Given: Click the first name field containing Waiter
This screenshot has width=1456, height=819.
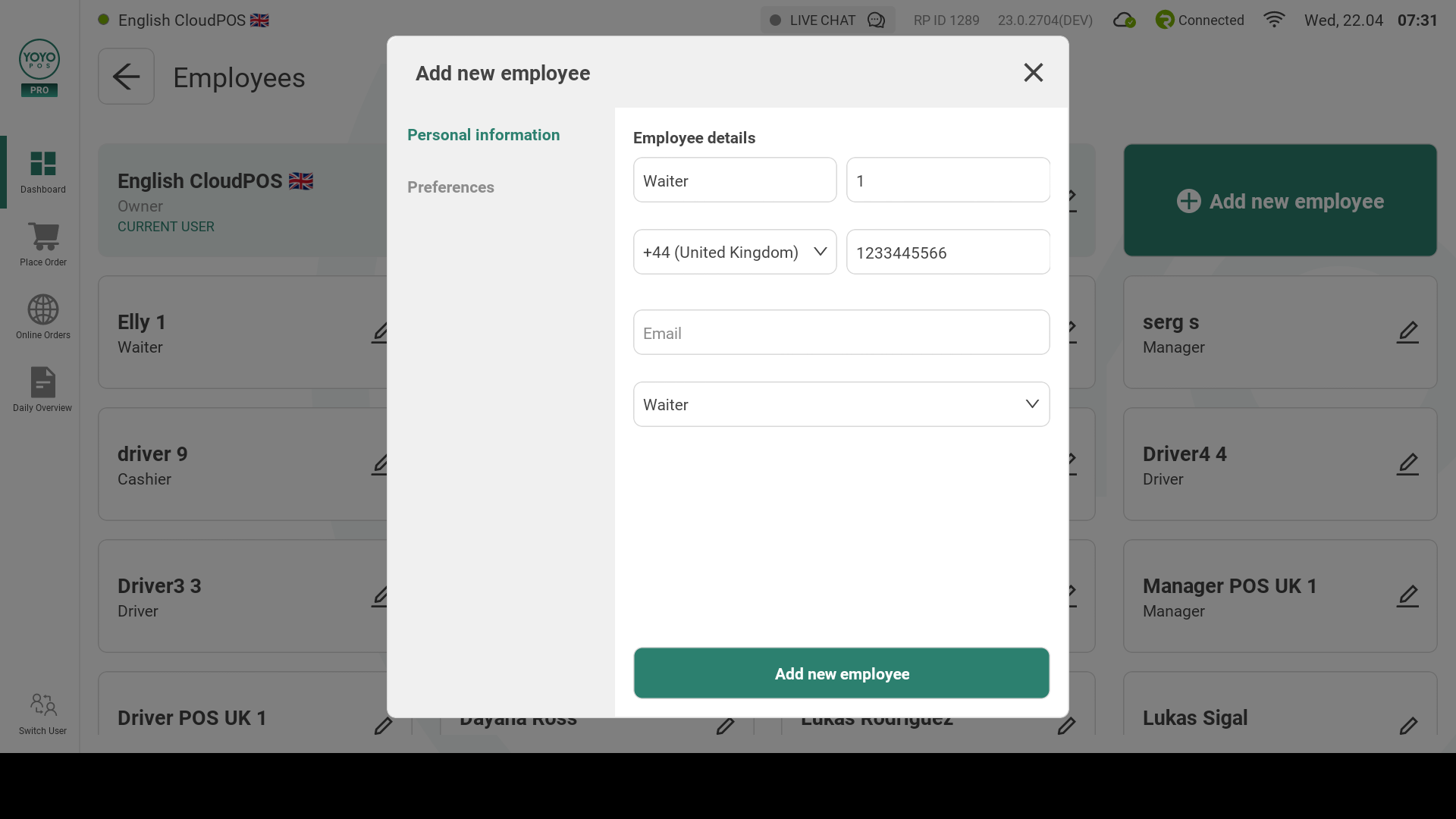Looking at the screenshot, I should [734, 180].
